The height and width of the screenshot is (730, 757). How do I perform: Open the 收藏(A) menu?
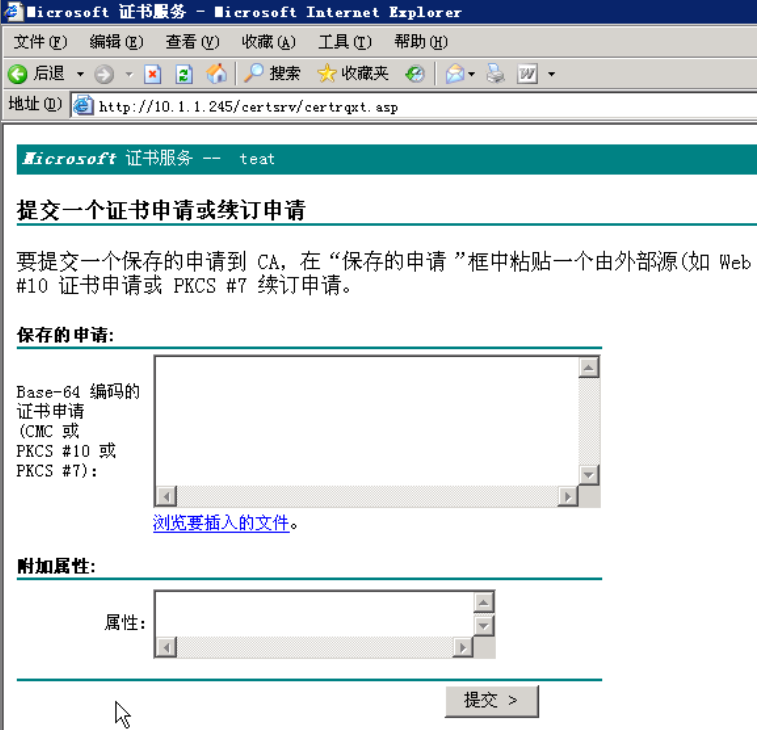point(268,42)
